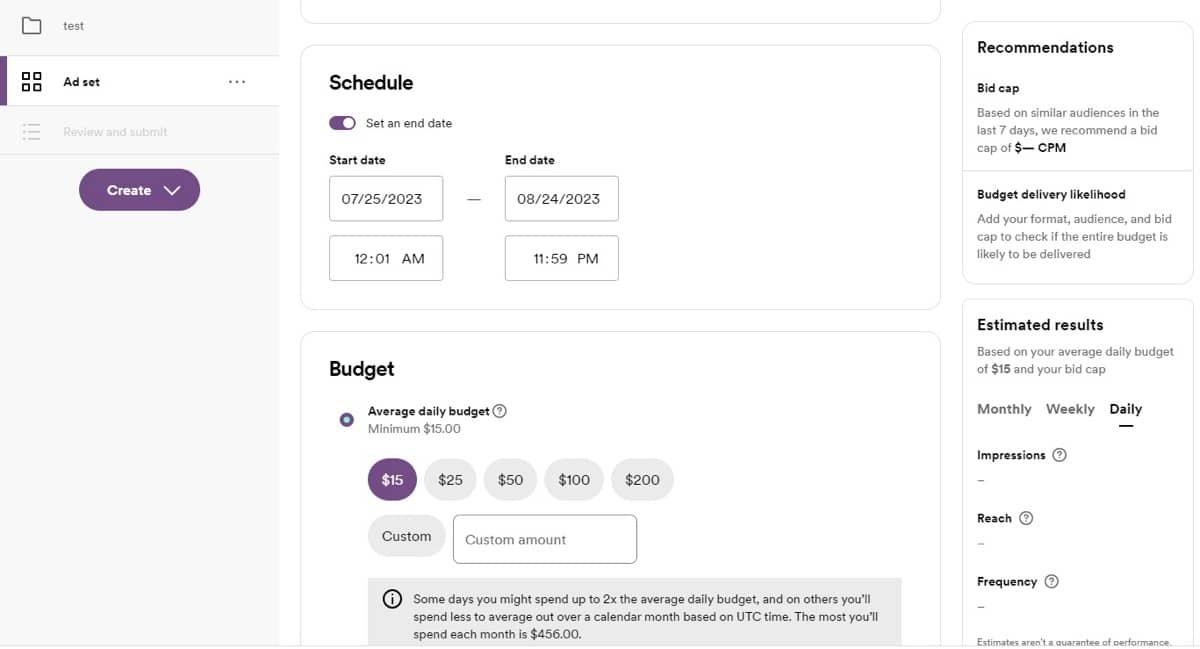This screenshot has width=1200, height=649.
Task: Click the 11:59 PM end time field
Action: tap(561, 258)
